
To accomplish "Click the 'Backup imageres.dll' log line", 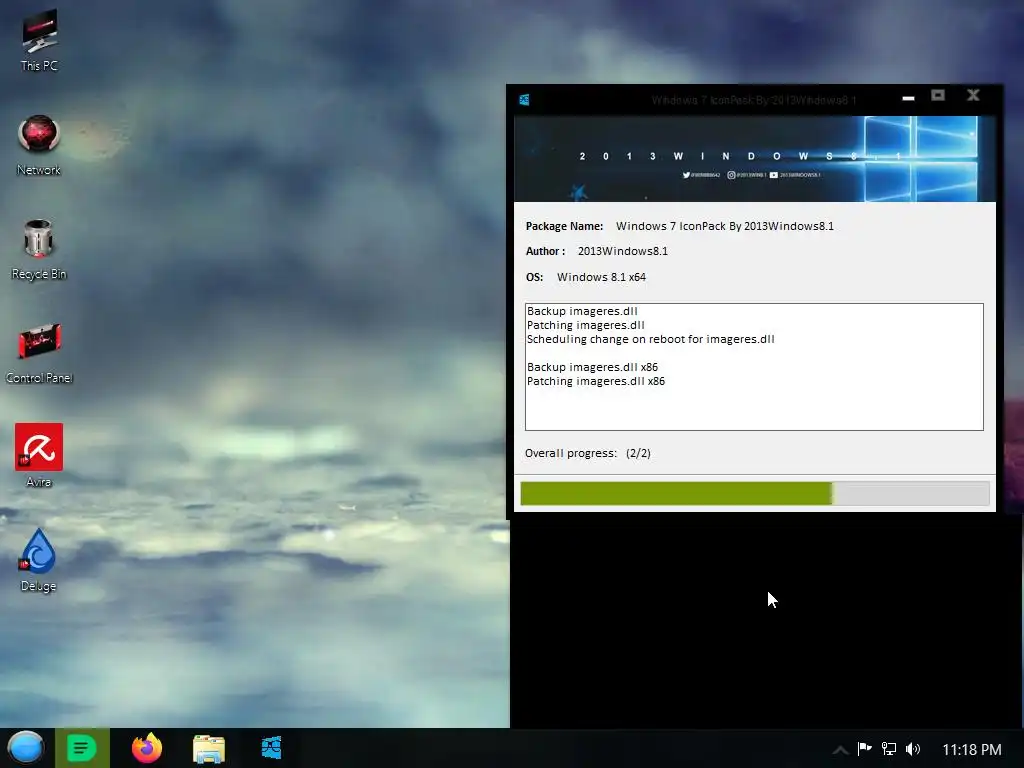I will coord(582,311).
